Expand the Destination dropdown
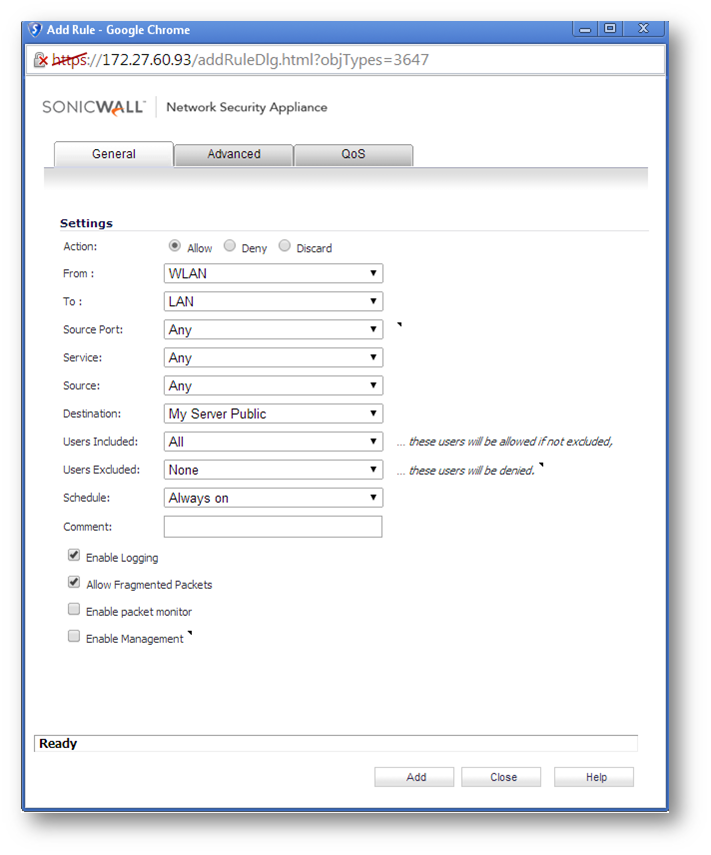 click(x=273, y=414)
